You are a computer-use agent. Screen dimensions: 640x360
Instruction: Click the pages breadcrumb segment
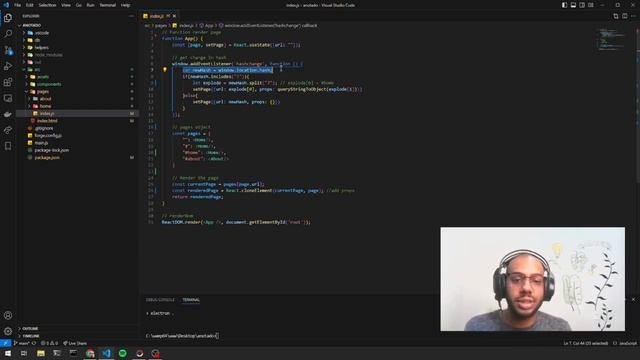(x=161, y=25)
